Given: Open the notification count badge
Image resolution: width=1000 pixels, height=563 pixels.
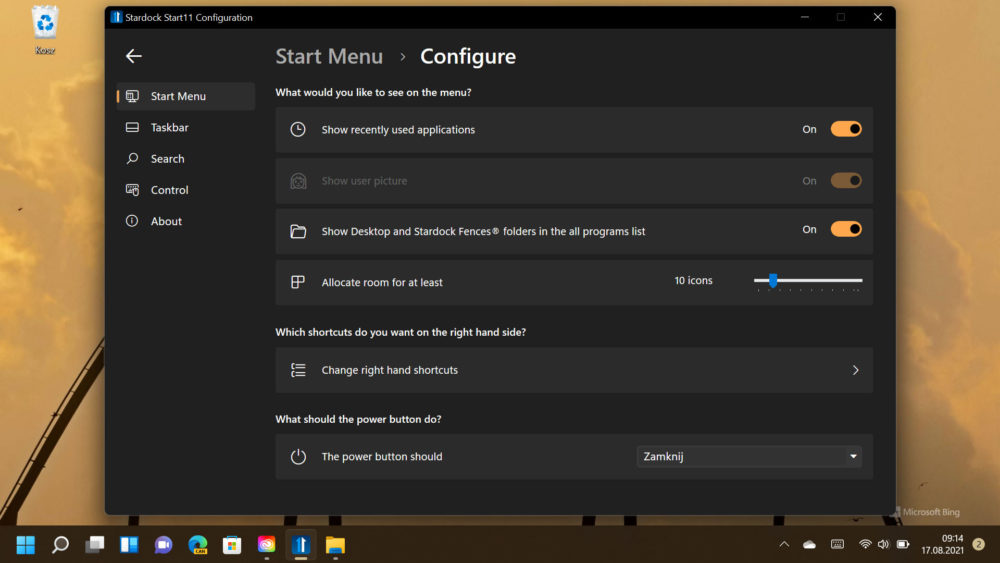Looking at the screenshot, I should 979,545.
